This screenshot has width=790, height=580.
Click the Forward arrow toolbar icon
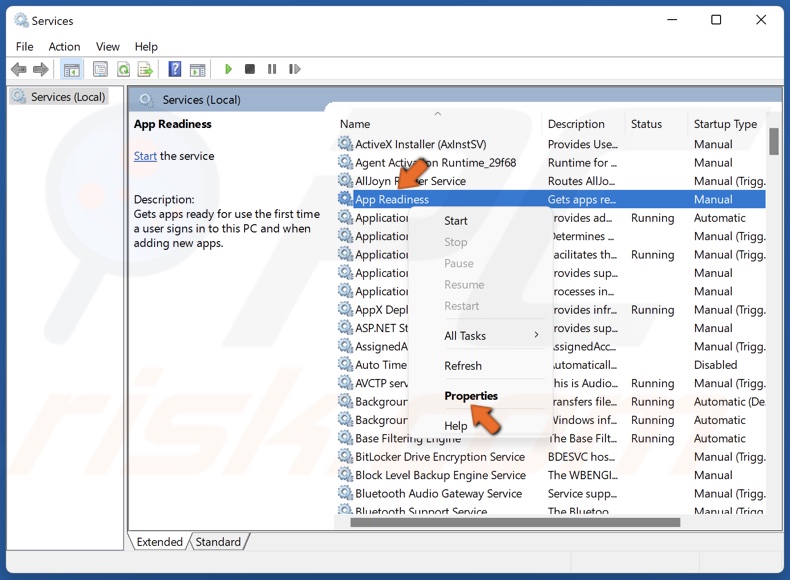(41, 69)
